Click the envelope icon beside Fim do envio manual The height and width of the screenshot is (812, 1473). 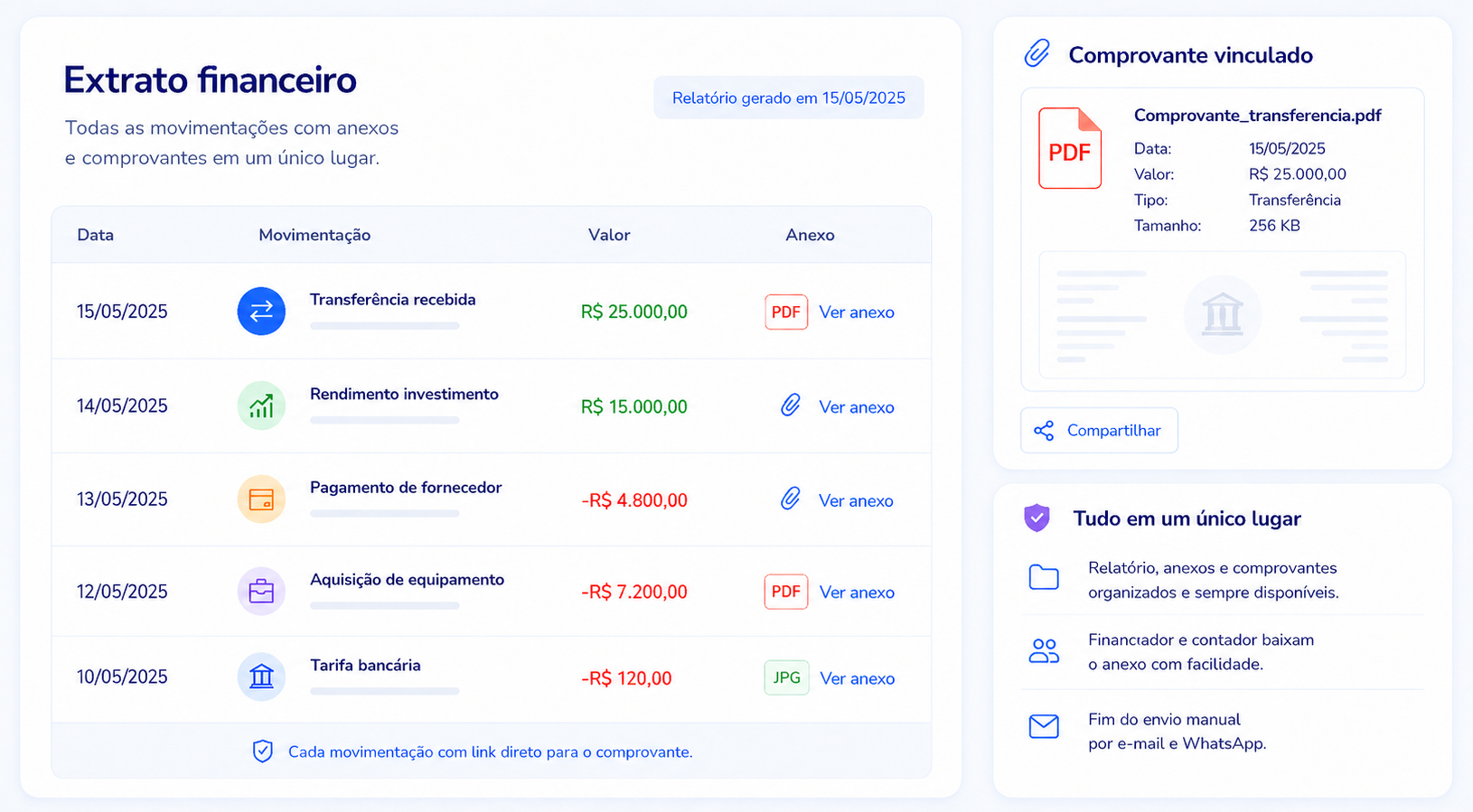pos(1044,726)
